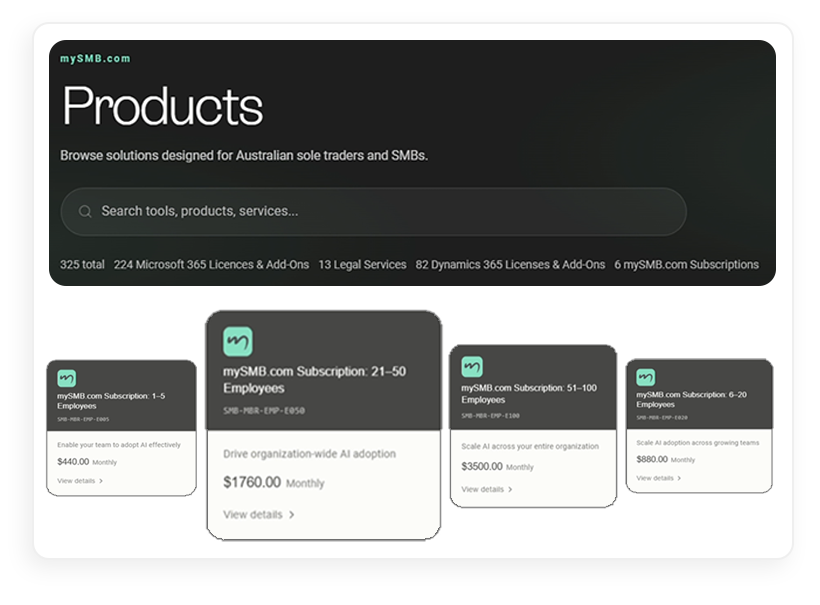Filter by 13 Legal Services

coord(362,265)
